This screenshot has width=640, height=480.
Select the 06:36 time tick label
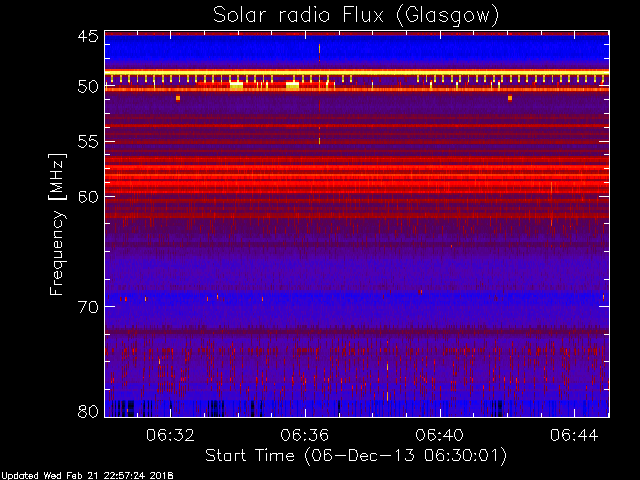[x=304, y=435]
